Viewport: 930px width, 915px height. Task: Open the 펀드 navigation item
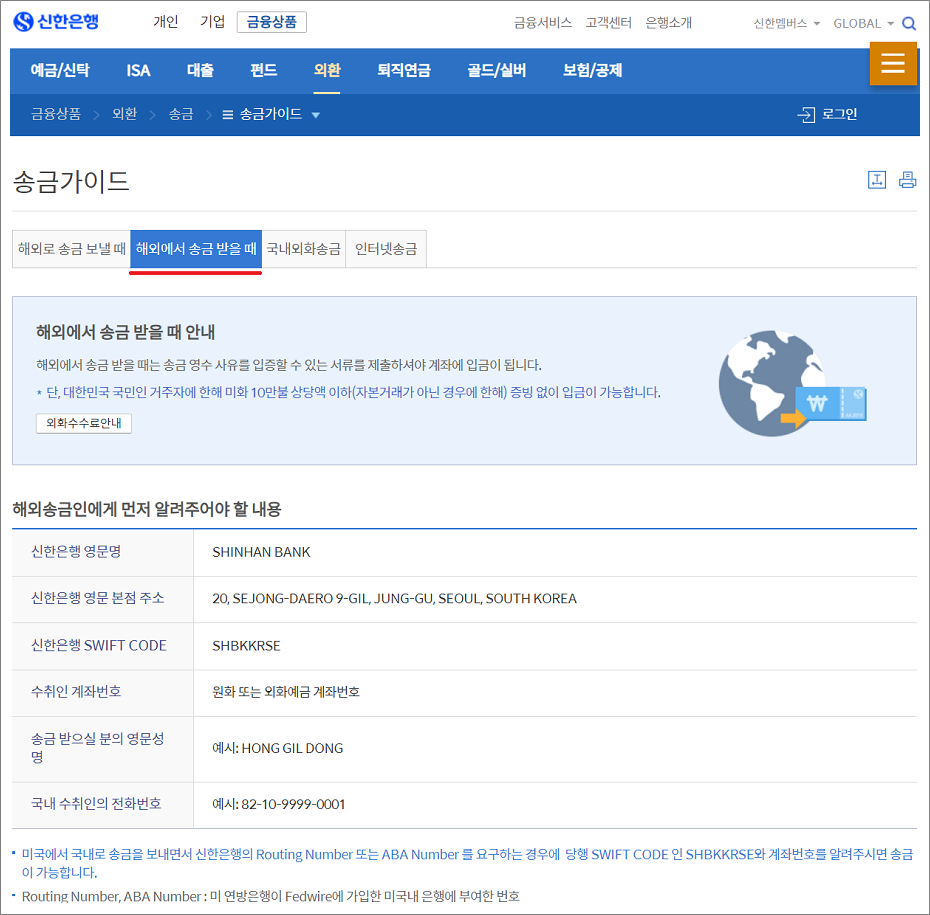pyautogui.click(x=263, y=70)
